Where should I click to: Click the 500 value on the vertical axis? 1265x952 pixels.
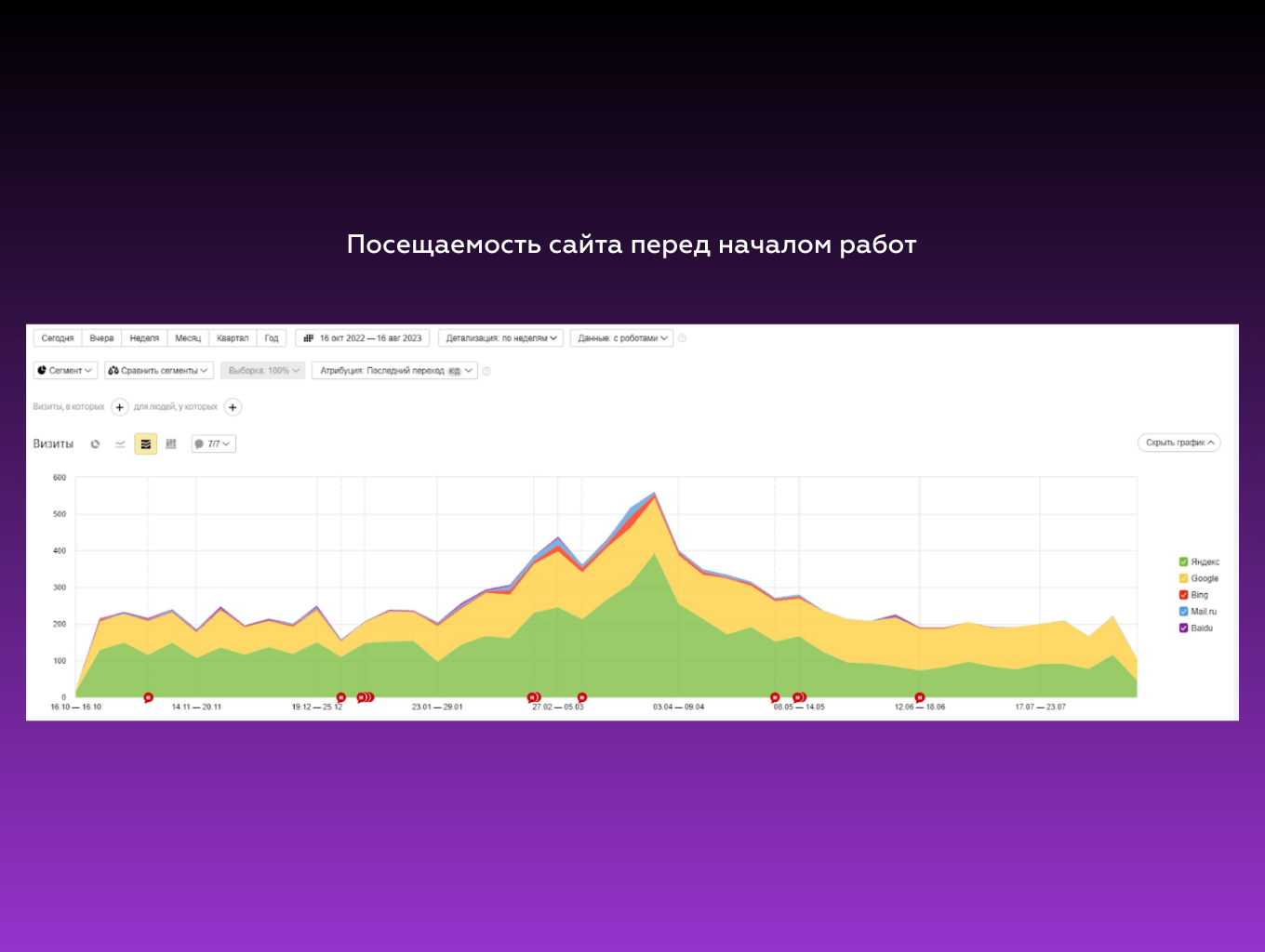pos(60,514)
